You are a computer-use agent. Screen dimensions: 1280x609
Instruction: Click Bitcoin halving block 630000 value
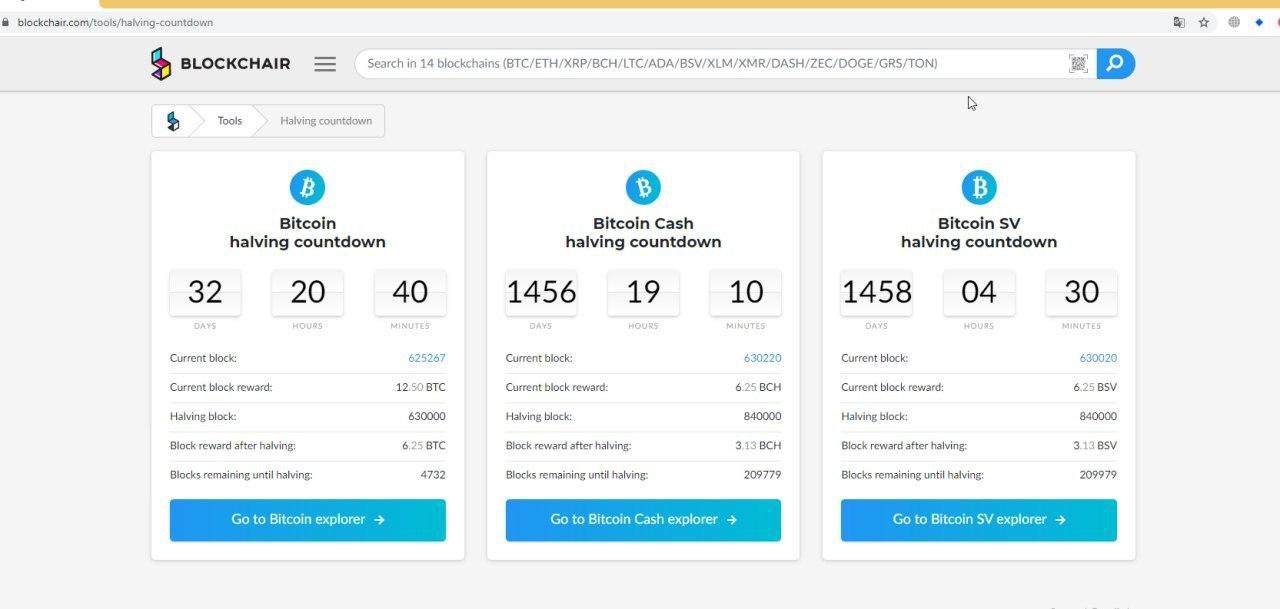click(x=427, y=416)
